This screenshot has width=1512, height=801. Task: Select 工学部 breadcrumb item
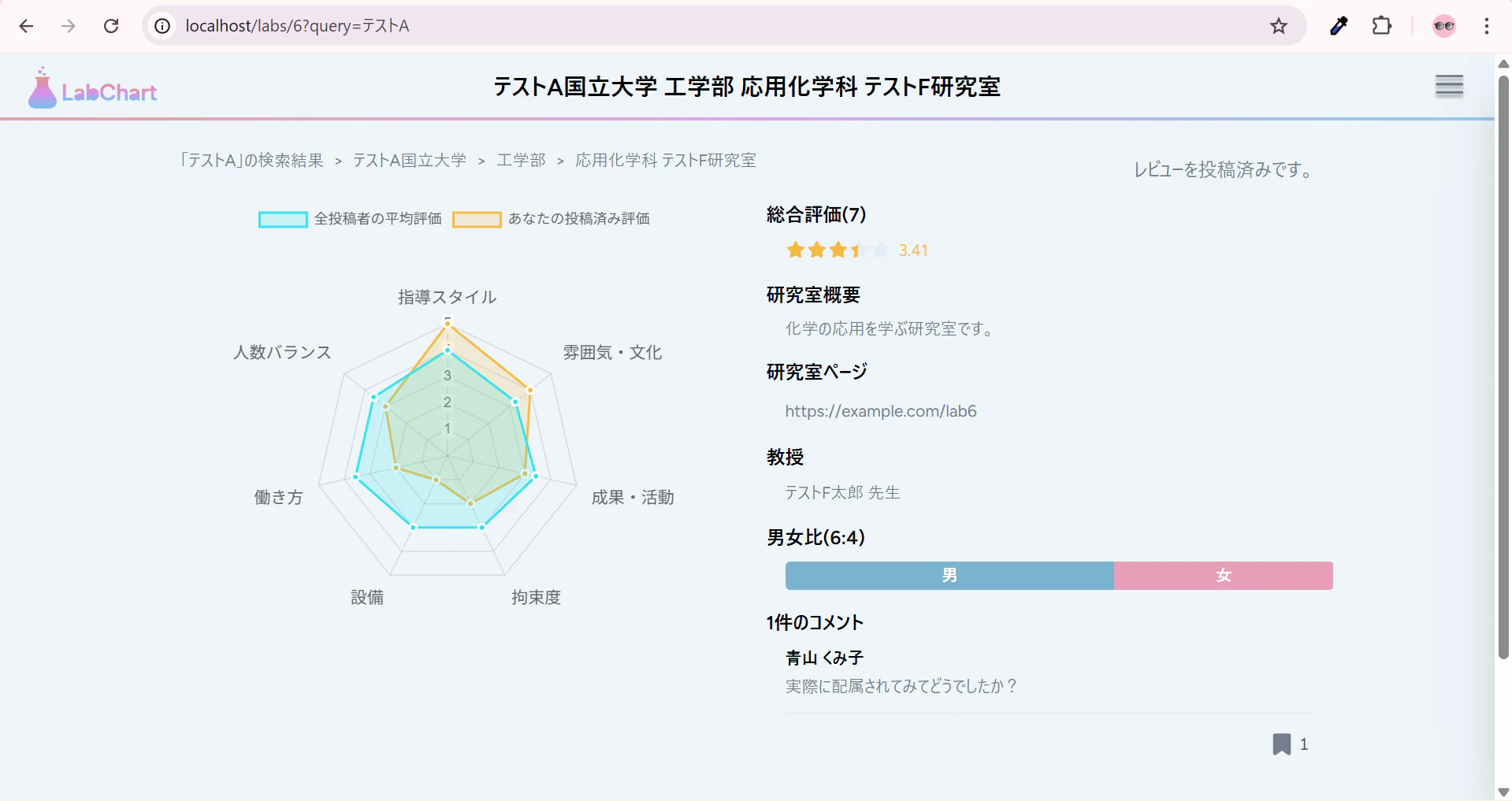[x=521, y=161]
